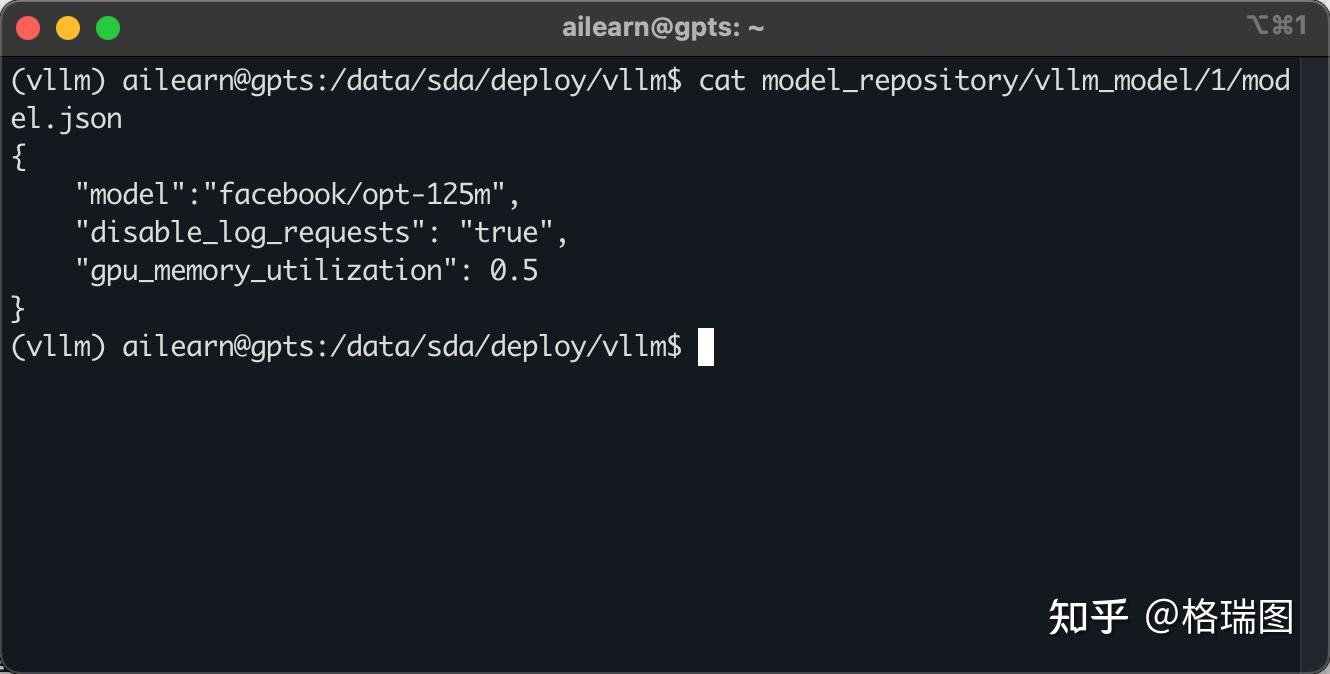This screenshot has height=674, width=1330.
Task: Click the /data/sda/deploy/vllm path in first prompt
Action: point(498,81)
